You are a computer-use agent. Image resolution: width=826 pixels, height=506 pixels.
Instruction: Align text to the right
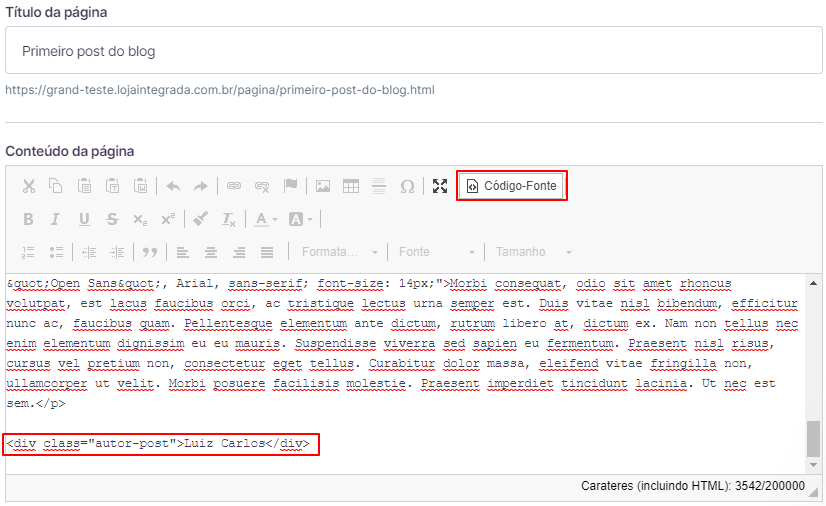pos(239,252)
